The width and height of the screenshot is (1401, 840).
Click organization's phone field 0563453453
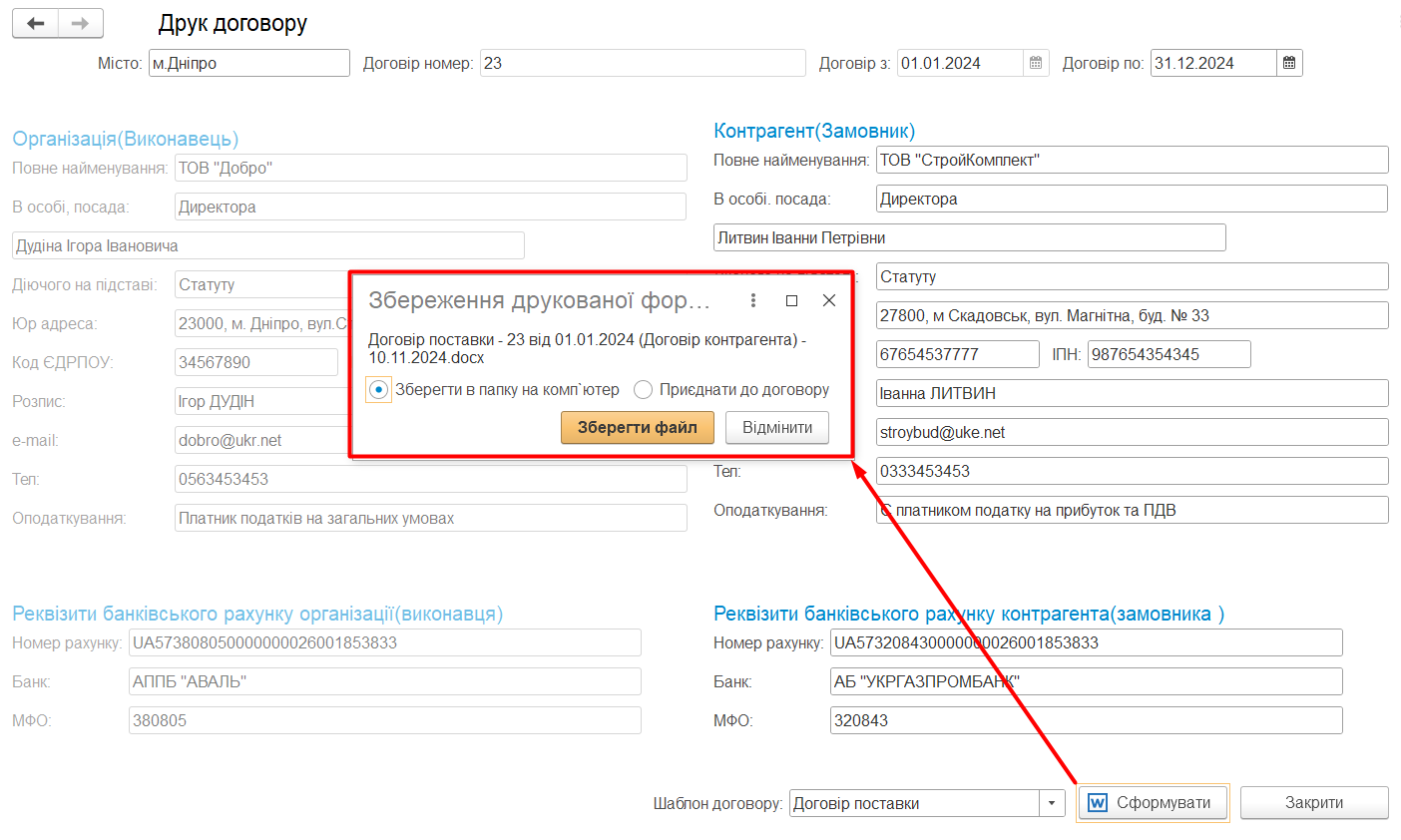tap(431, 479)
